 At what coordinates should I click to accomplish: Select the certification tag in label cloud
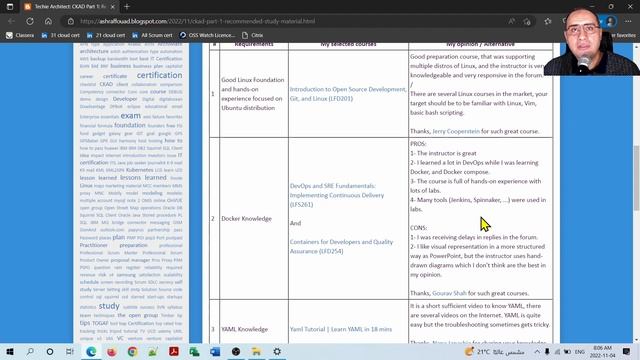(x=160, y=75)
